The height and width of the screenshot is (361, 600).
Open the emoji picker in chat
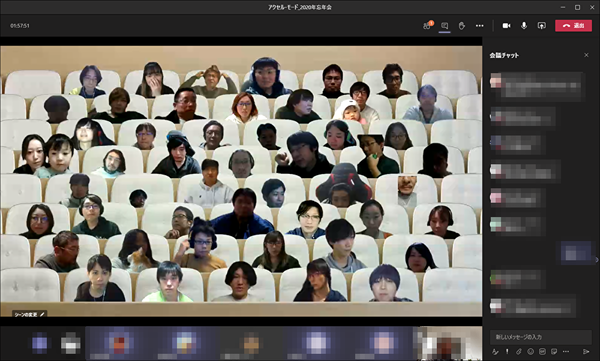[530, 351]
